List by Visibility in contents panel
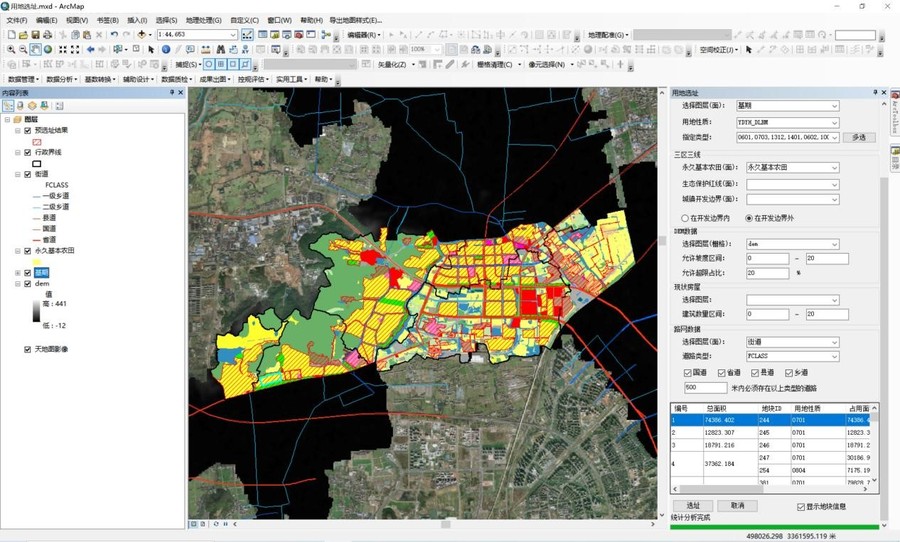 click(x=32, y=106)
